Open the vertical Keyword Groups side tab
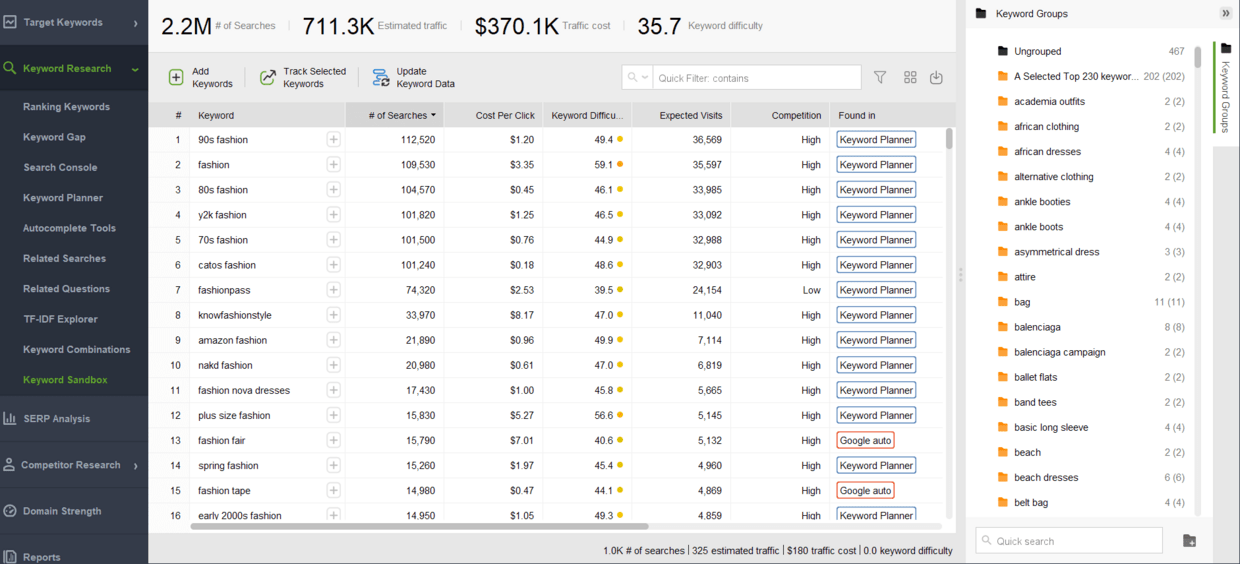Image resolution: width=1240 pixels, height=564 pixels. click(1225, 90)
